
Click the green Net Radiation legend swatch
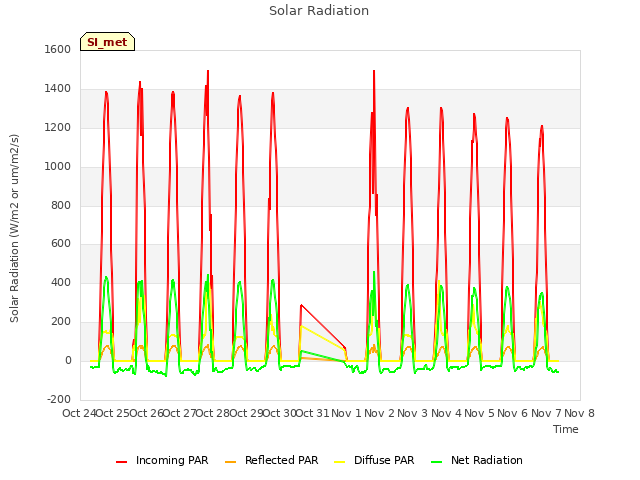pos(436,462)
